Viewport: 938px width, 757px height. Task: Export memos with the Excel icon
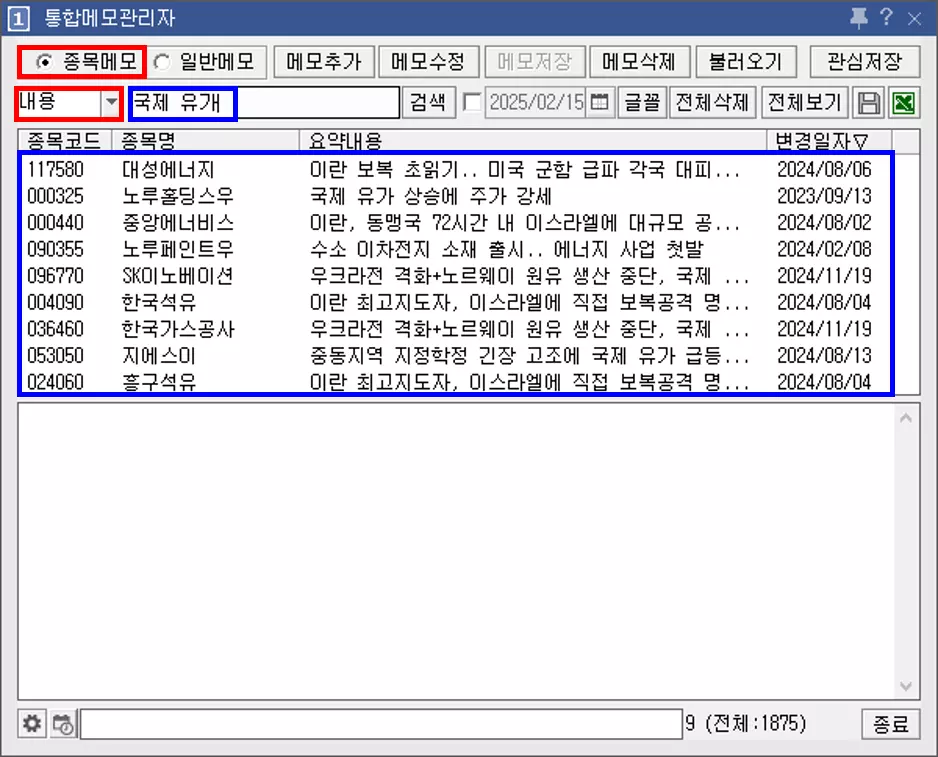pyautogui.click(x=904, y=103)
